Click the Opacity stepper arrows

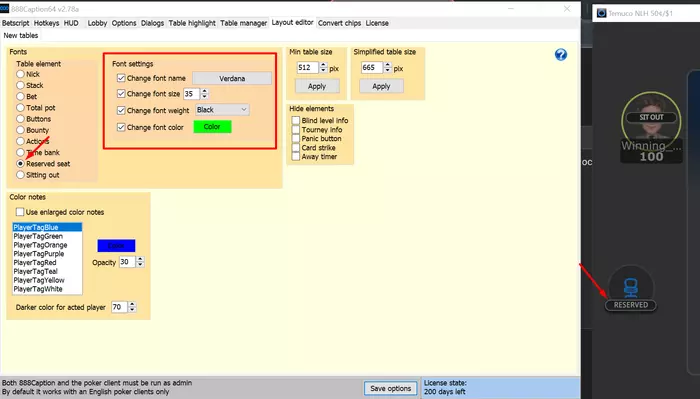tap(140, 262)
